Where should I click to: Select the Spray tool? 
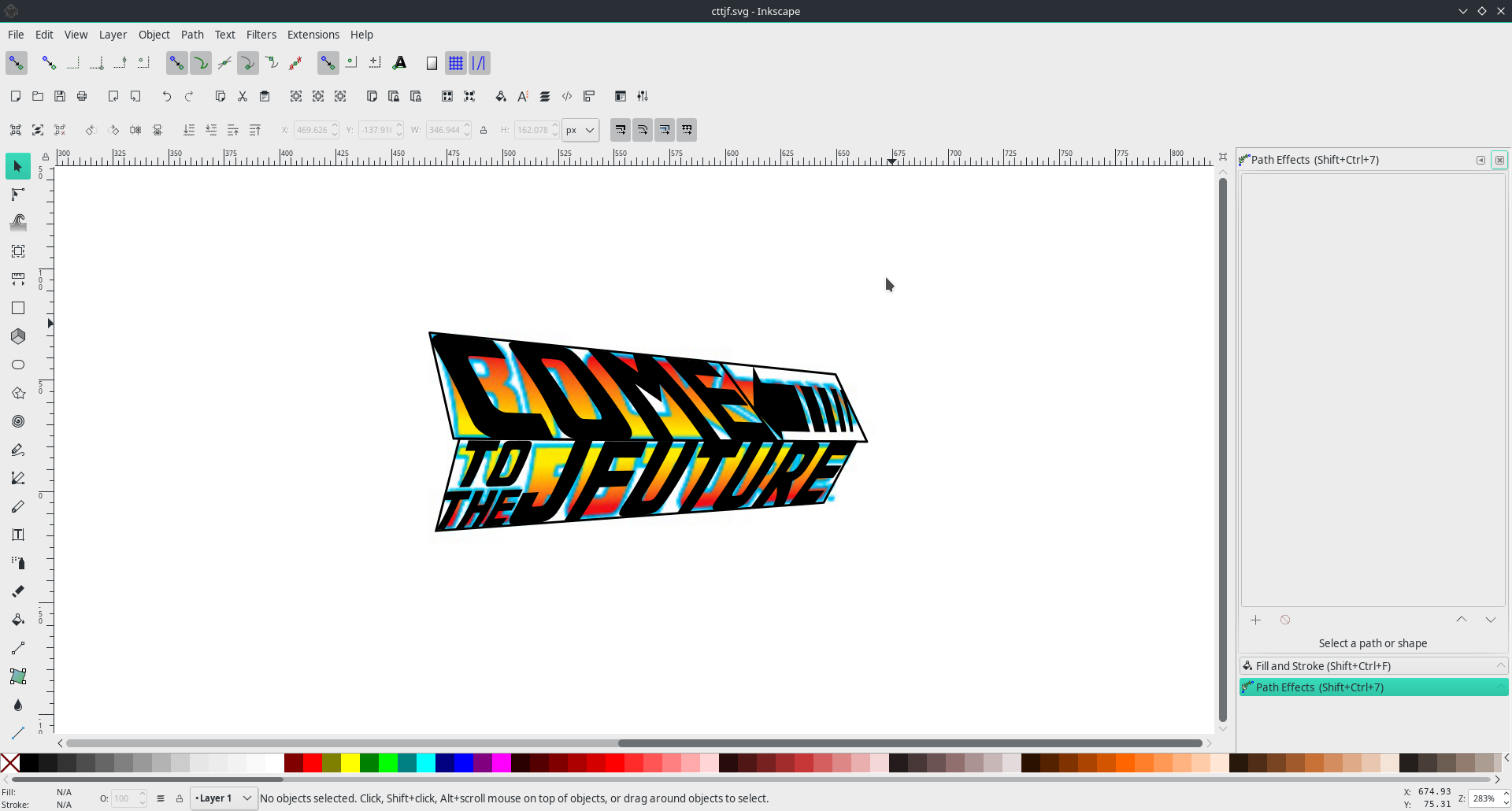click(x=17, y=563)
